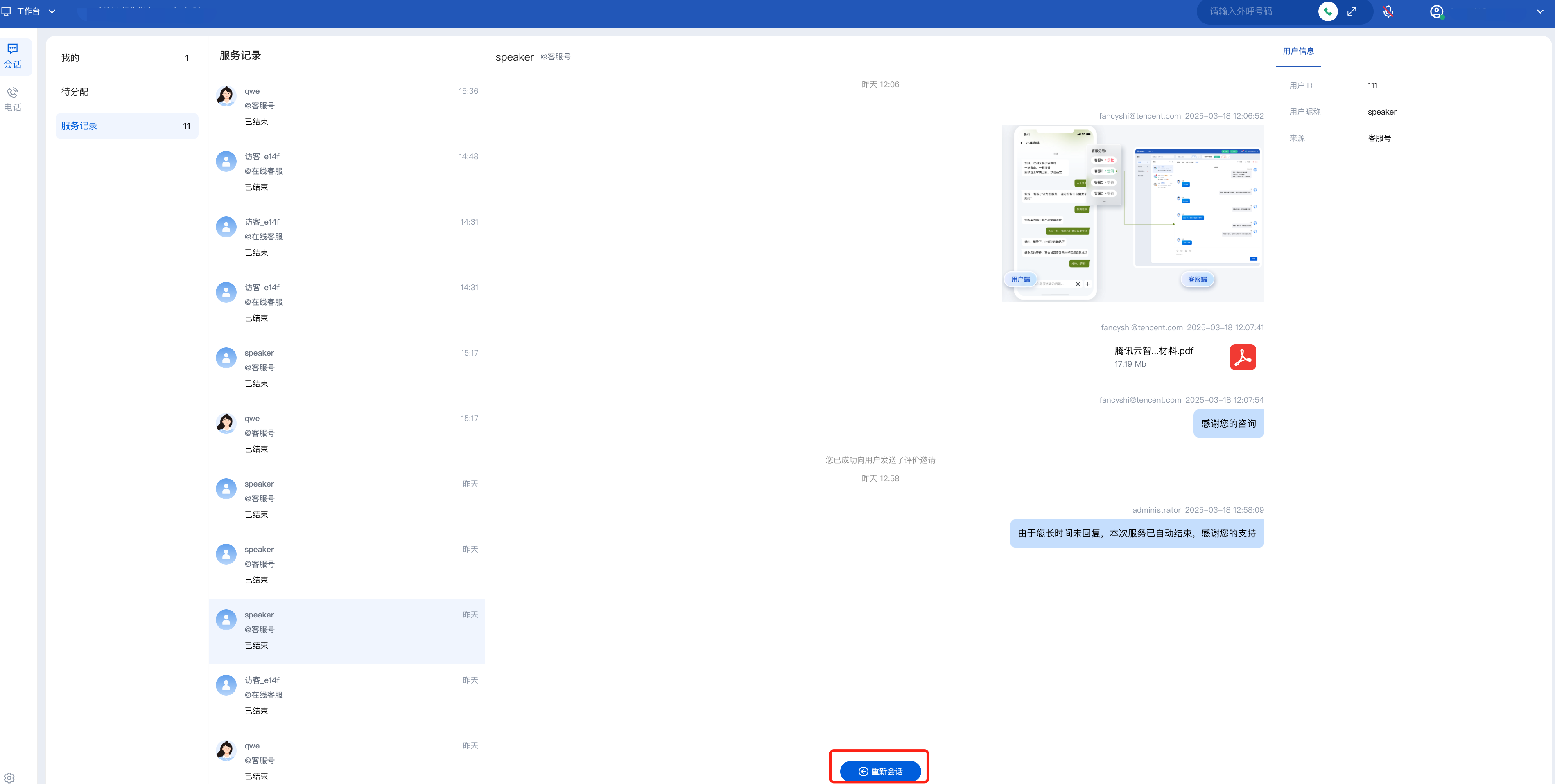Click qwe avatar in 15:36 record

[x=226, y=95]
